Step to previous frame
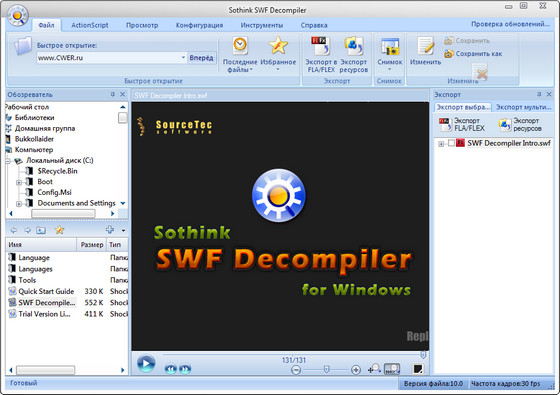The height and width of the screenshot is (395, 560). pyautogui.click(x=171, y=369)
